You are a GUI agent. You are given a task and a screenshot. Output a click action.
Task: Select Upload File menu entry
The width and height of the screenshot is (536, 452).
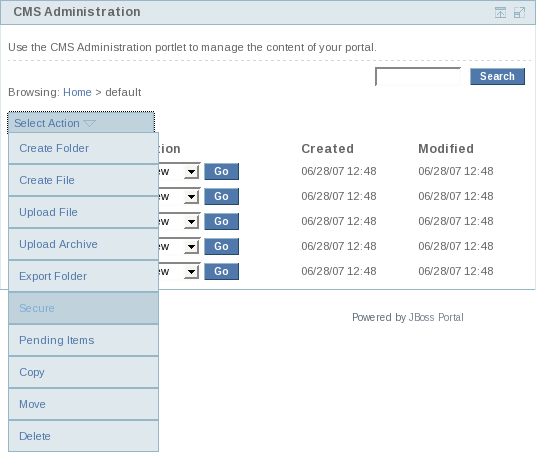click(x=83, y=212)
